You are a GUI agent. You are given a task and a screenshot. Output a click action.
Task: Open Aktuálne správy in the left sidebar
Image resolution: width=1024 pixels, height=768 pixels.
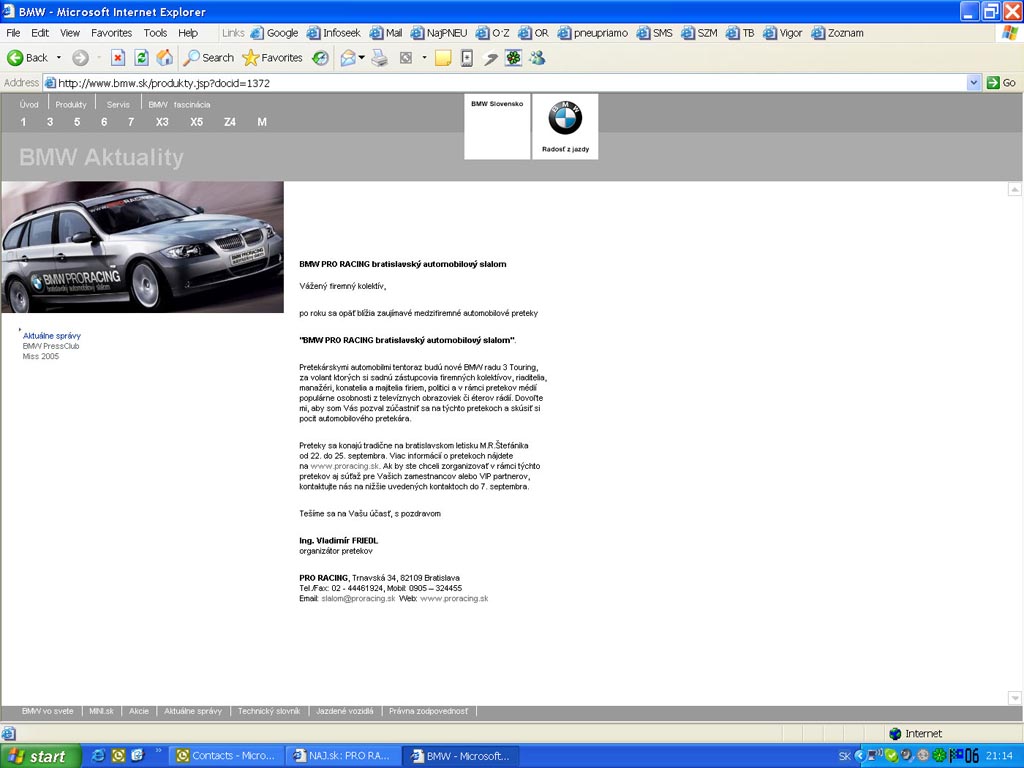[x=52, y=336]
